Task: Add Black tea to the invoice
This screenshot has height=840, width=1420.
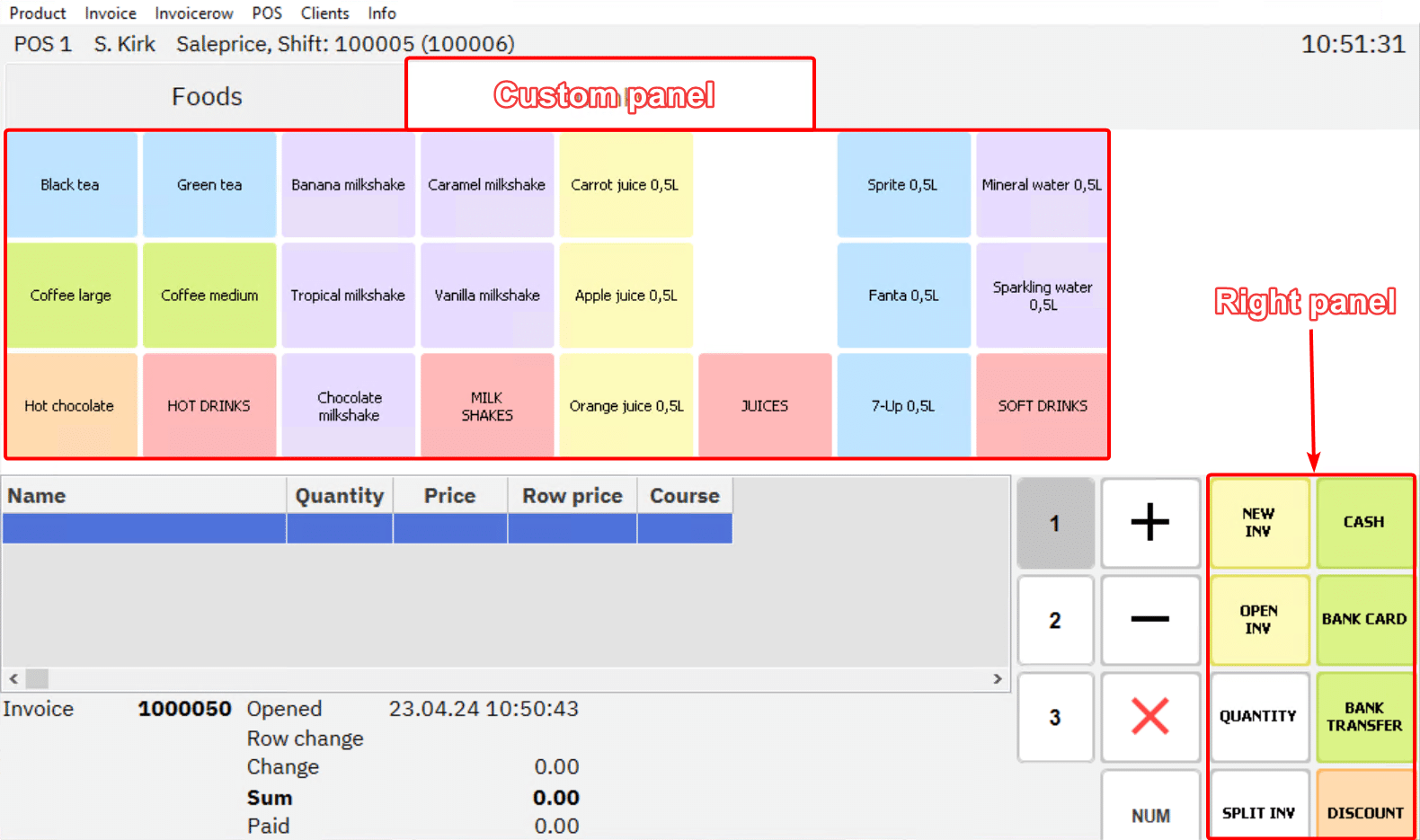Action: pyautogui.click(x=70, y=185)
